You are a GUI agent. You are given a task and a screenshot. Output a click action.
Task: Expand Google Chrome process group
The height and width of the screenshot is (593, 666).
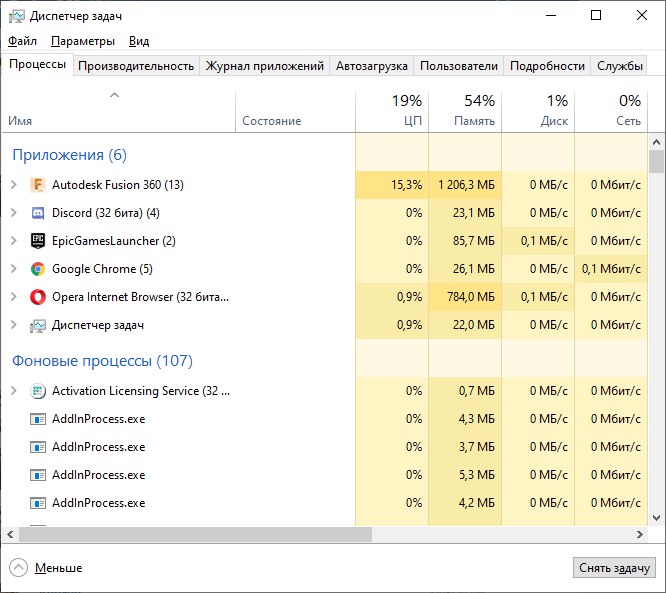(x=14, y=269)
